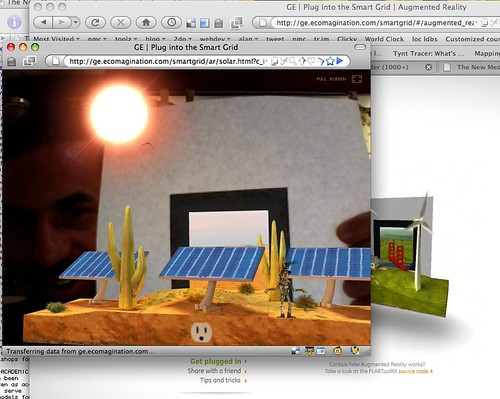This screenshot has width=500, height=399.
Task: Click the page icon beside the augmented_reality URL
Action: (x=263, y=23)
